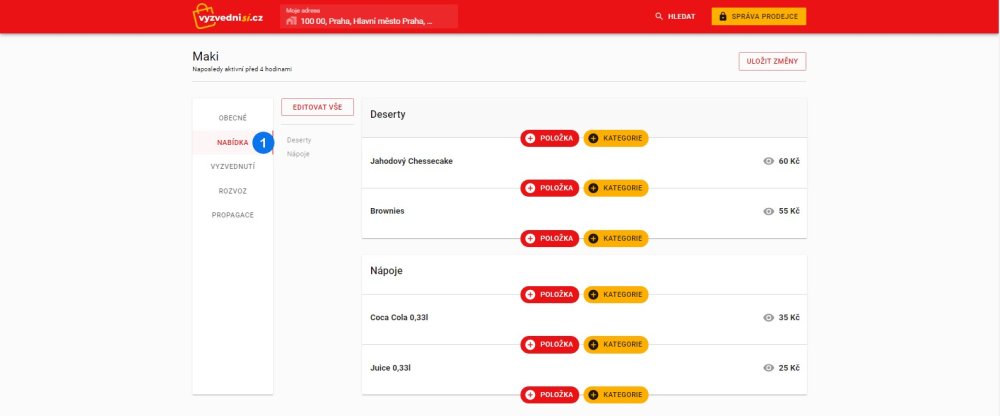Add Položka directly under Deserty header
Viewport: 1000px width, 416px height.
tap(550, 138)
